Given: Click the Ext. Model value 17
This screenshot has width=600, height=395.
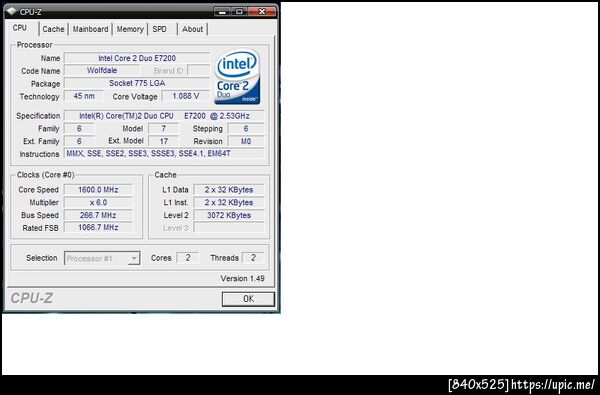Looking at the screenshot, I should point(163,141).
